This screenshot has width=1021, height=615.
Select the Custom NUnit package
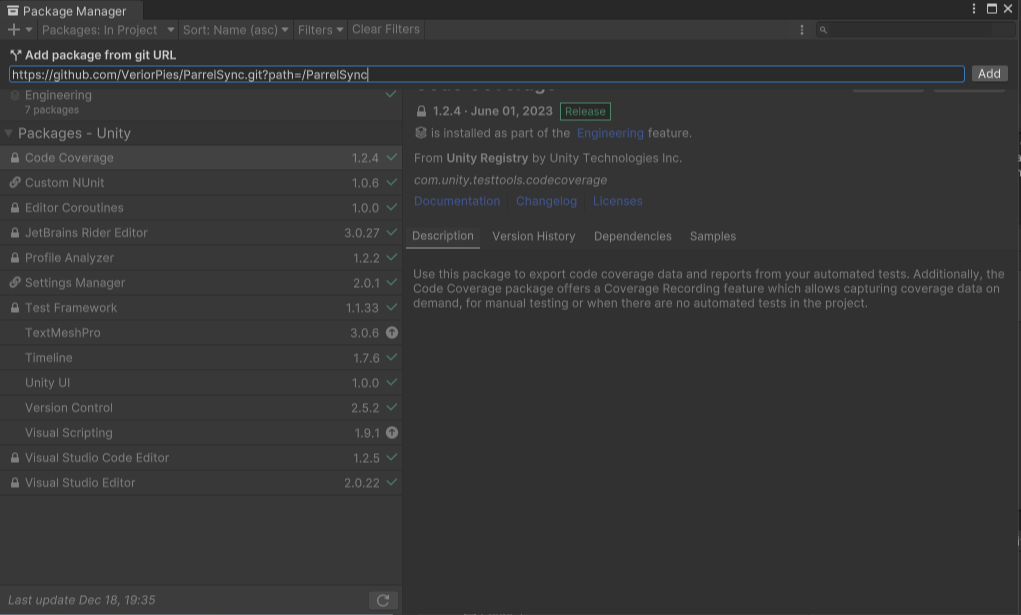click(201, 182)
